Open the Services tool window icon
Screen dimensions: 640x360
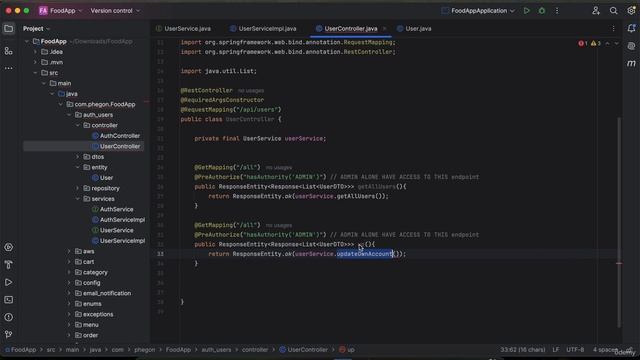(8, 247)
